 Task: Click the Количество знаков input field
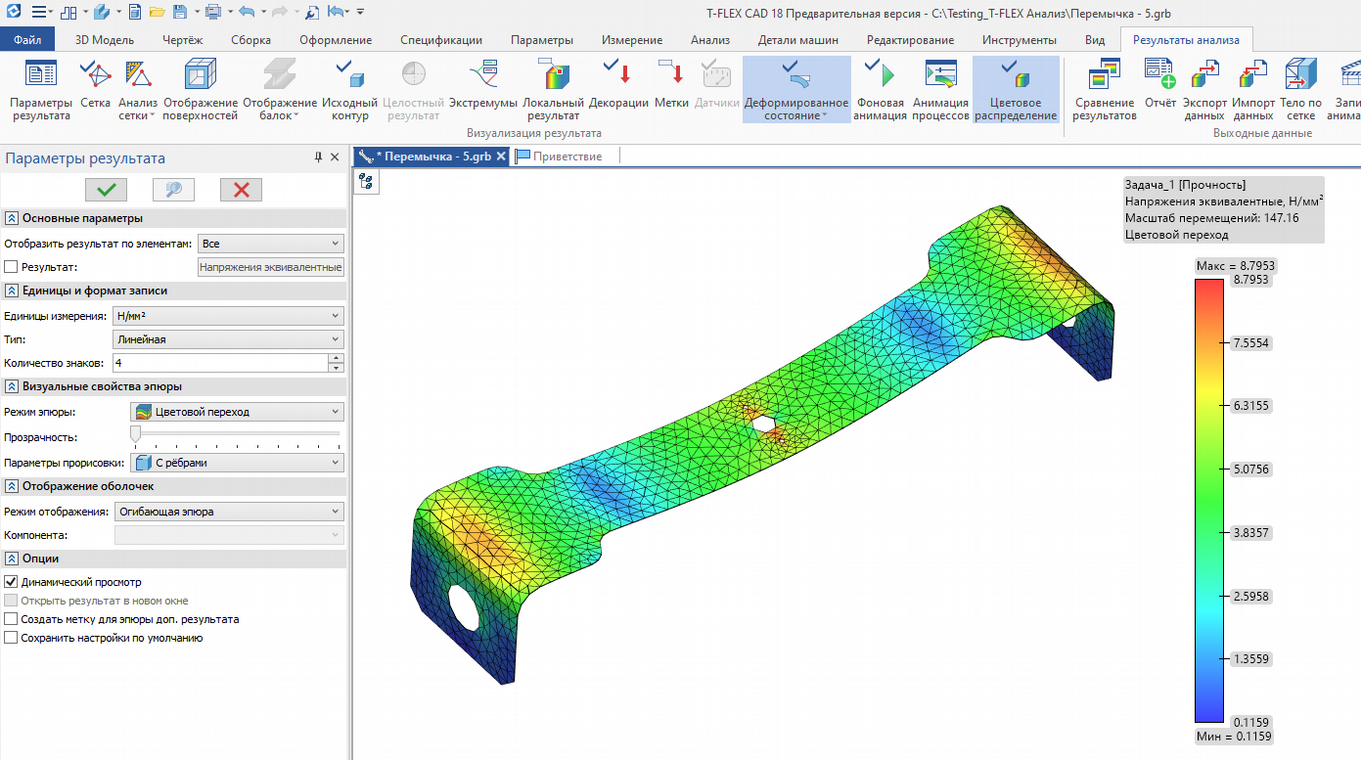click(220, 363)
